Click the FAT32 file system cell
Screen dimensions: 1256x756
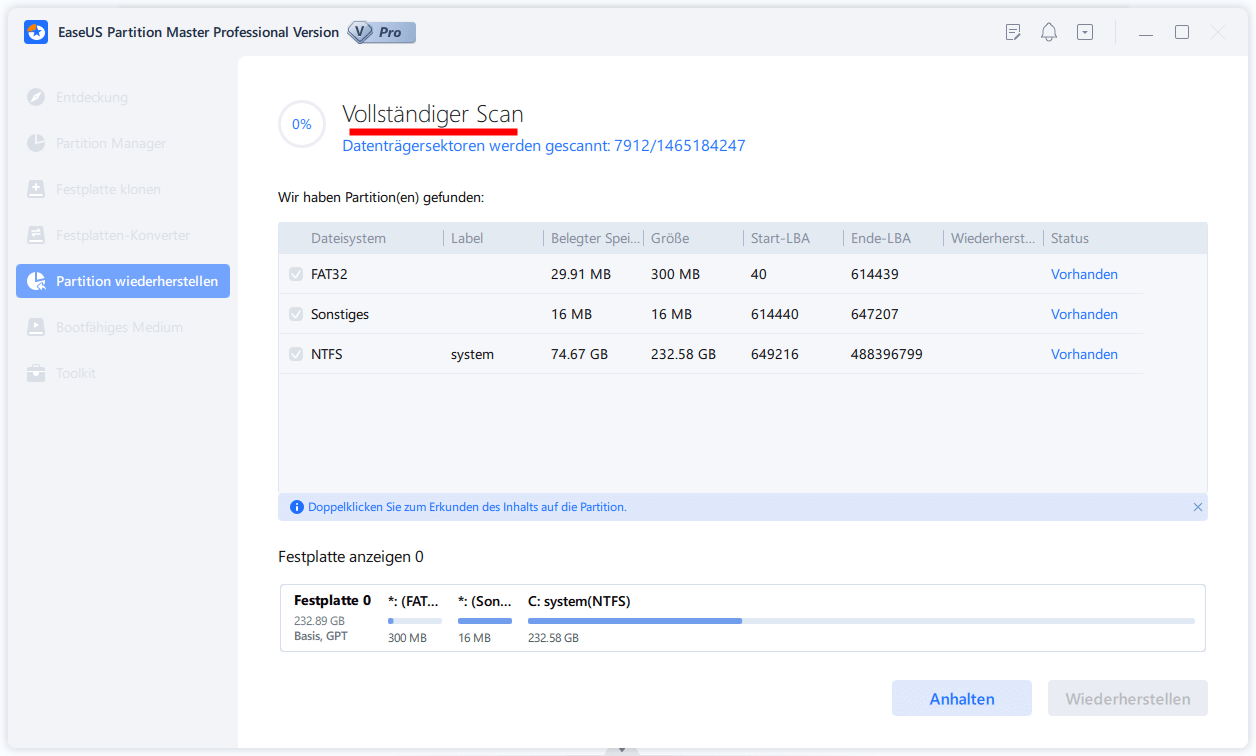pyautogui.click(x=329, y=274)
